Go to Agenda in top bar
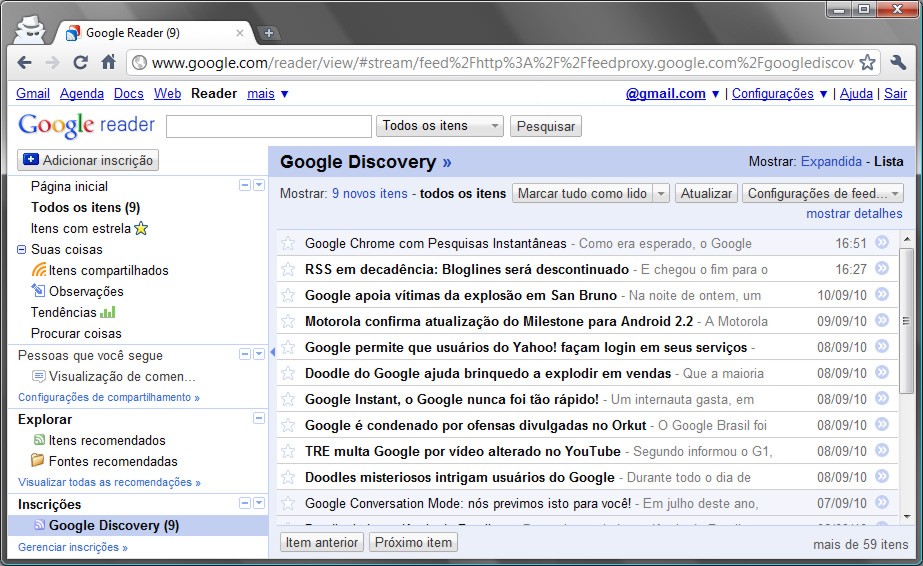 point(82,94)
